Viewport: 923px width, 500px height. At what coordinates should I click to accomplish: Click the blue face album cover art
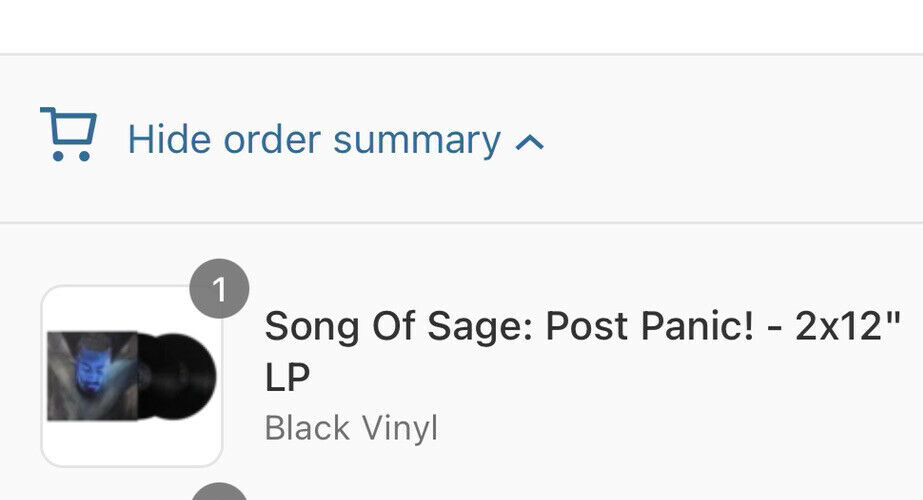tap(92, 376)
